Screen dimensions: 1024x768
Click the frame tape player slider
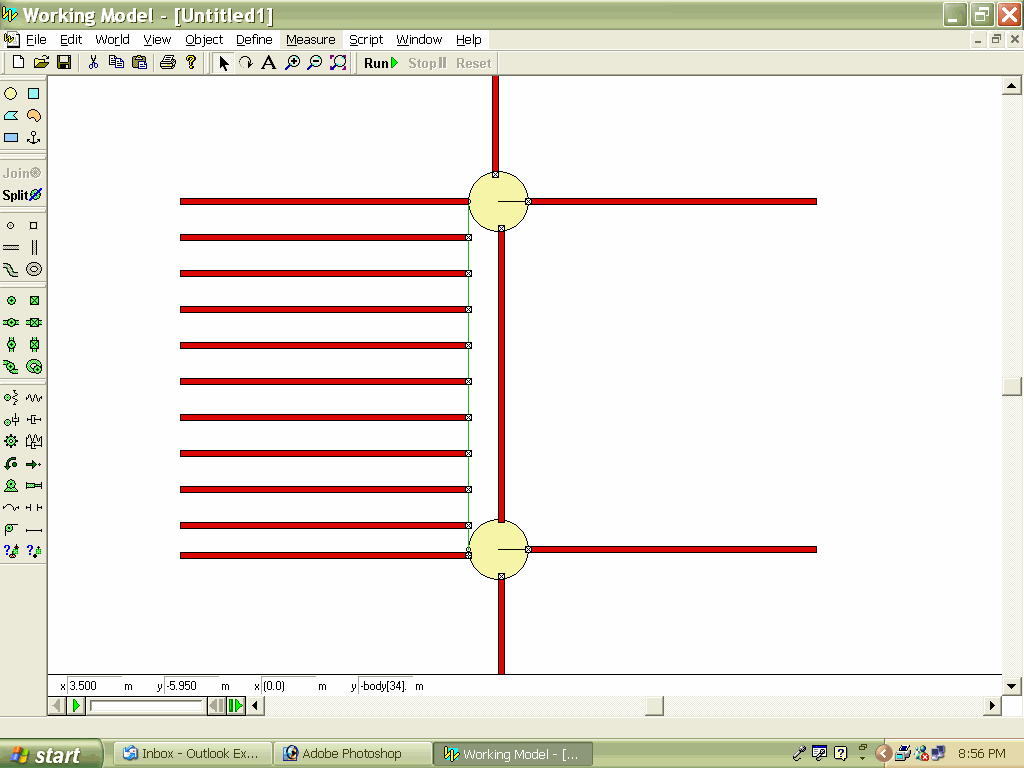click(x=146, y=706)
